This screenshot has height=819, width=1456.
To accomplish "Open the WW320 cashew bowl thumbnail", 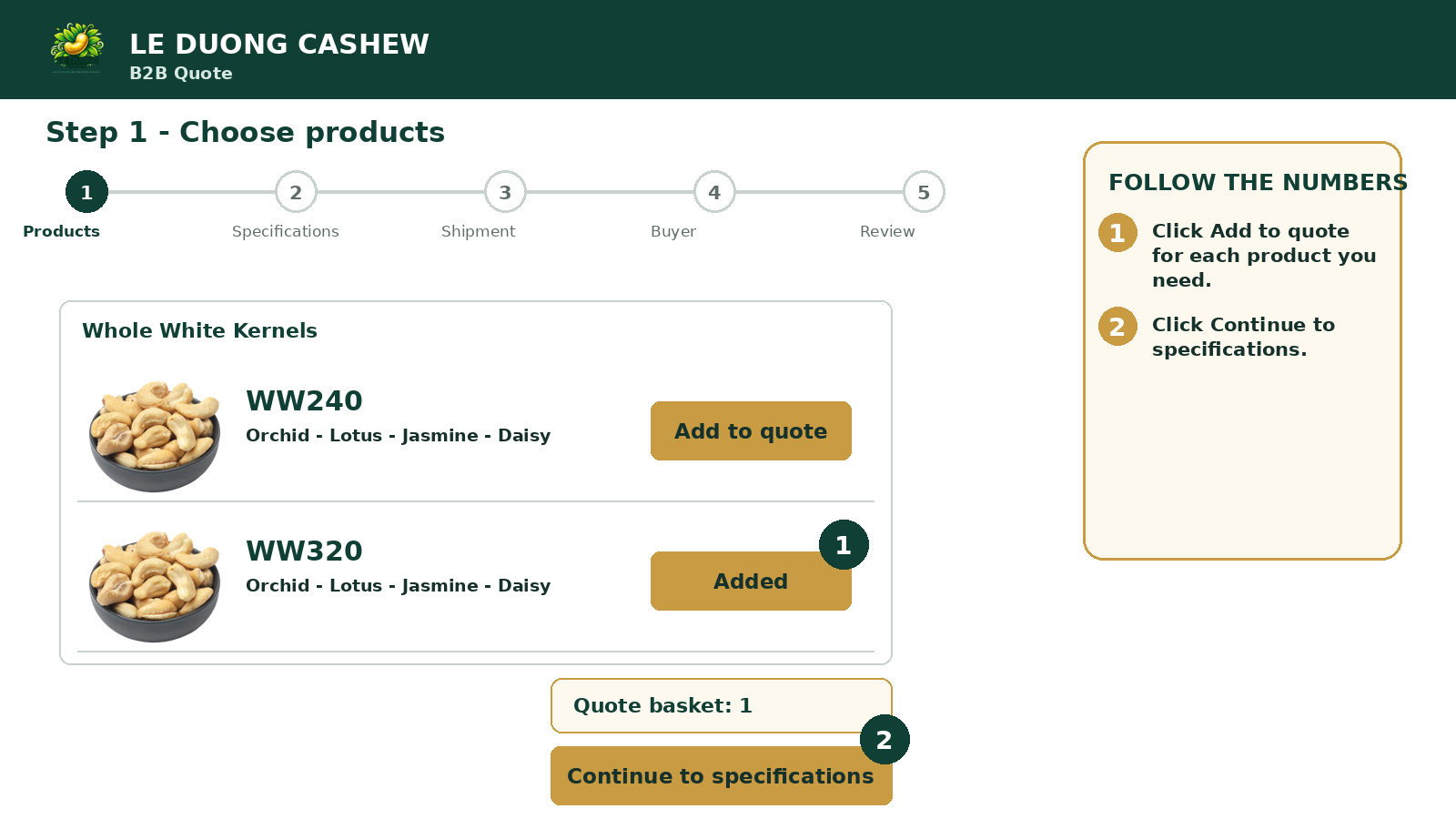I will (155, 586).
